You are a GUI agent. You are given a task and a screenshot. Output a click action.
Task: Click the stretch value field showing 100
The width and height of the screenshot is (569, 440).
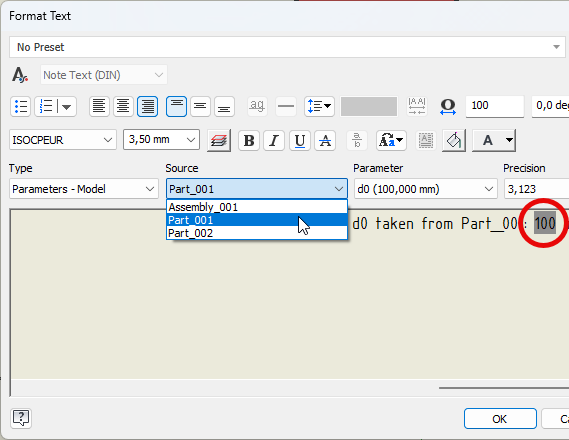coord(495,106)
